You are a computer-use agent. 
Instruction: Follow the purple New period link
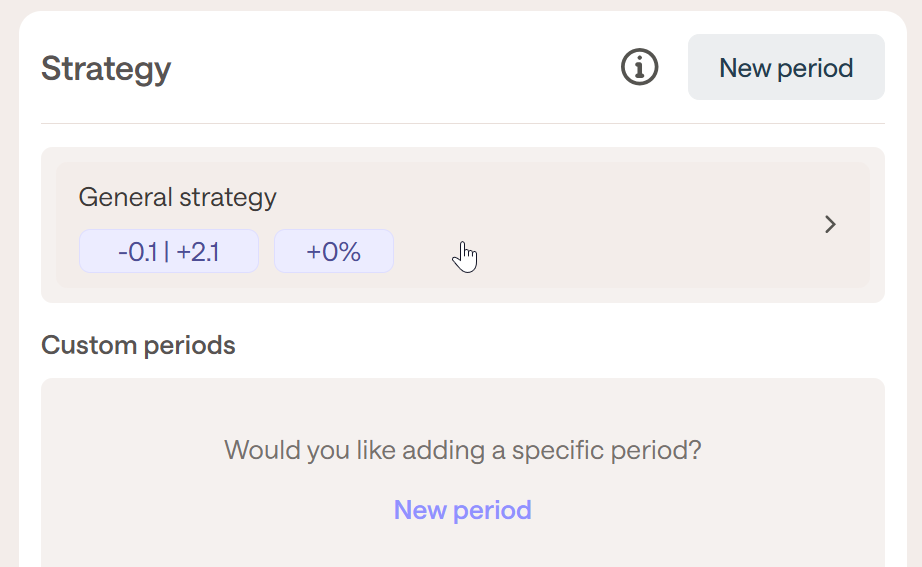pos(462,510)
